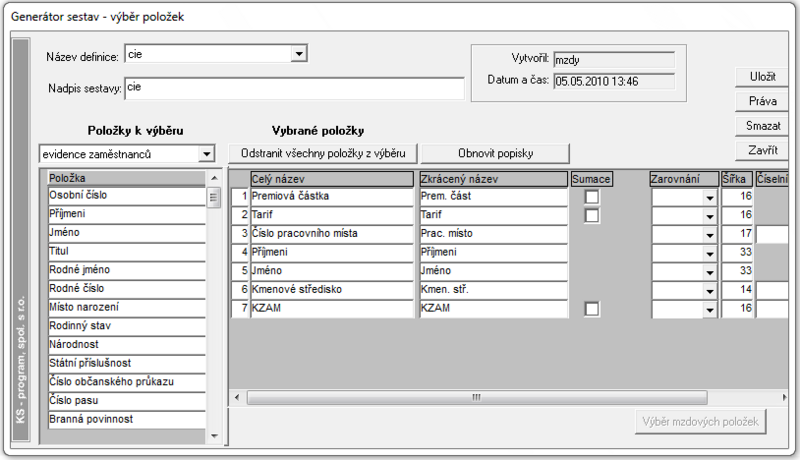Click scroll down arrow of the Položka list

click(x=214, y=436)
